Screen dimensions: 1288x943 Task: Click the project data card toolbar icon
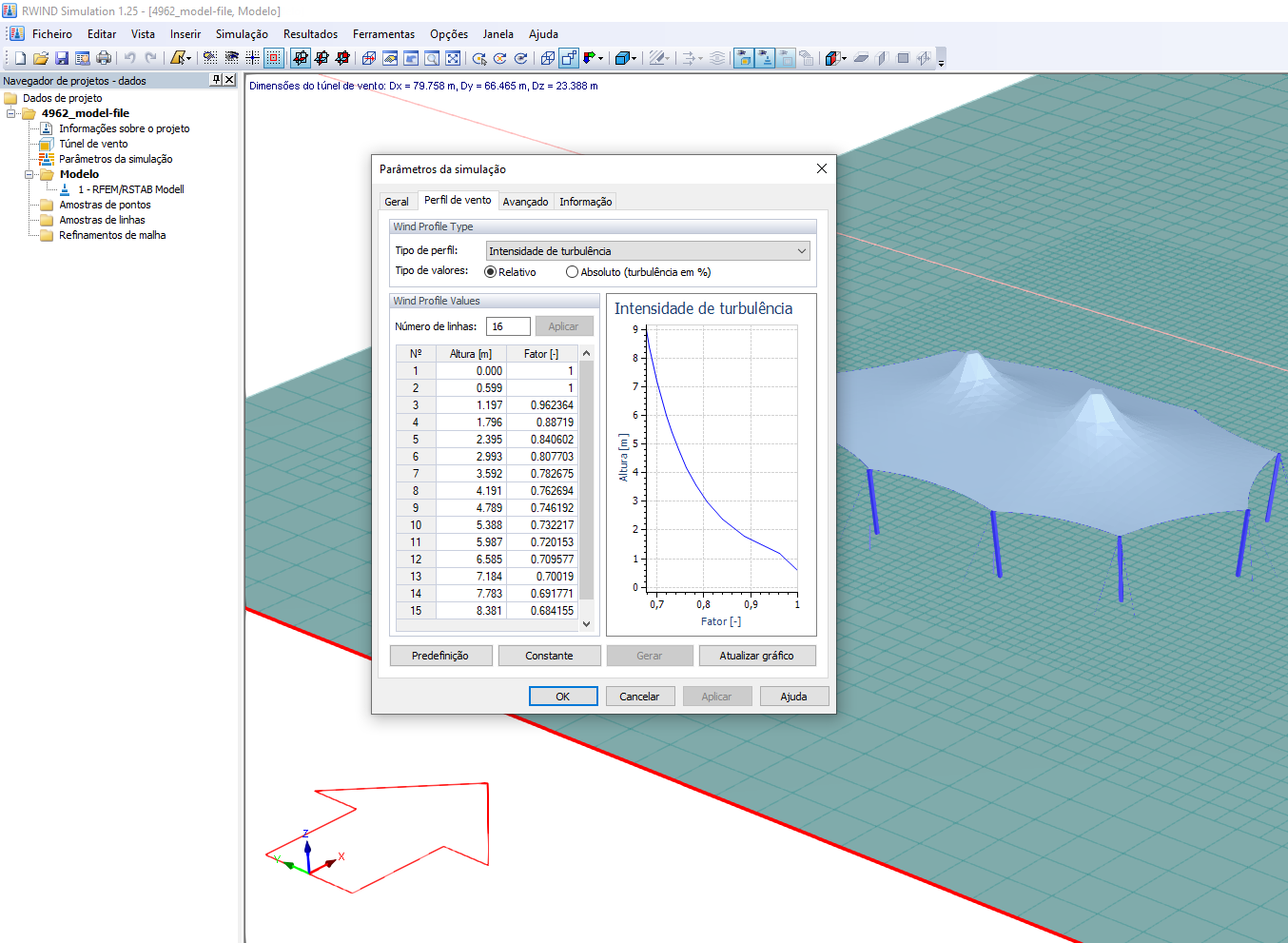pyautogui.click(x=83, y=58)
